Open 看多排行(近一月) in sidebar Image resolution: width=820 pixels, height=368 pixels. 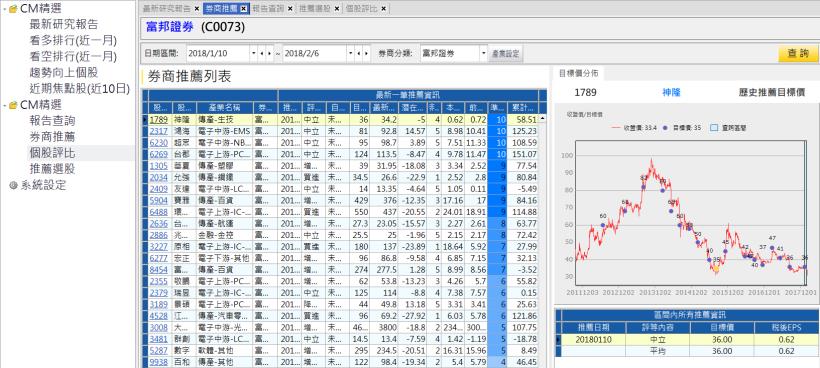click(x=73, y=40)
